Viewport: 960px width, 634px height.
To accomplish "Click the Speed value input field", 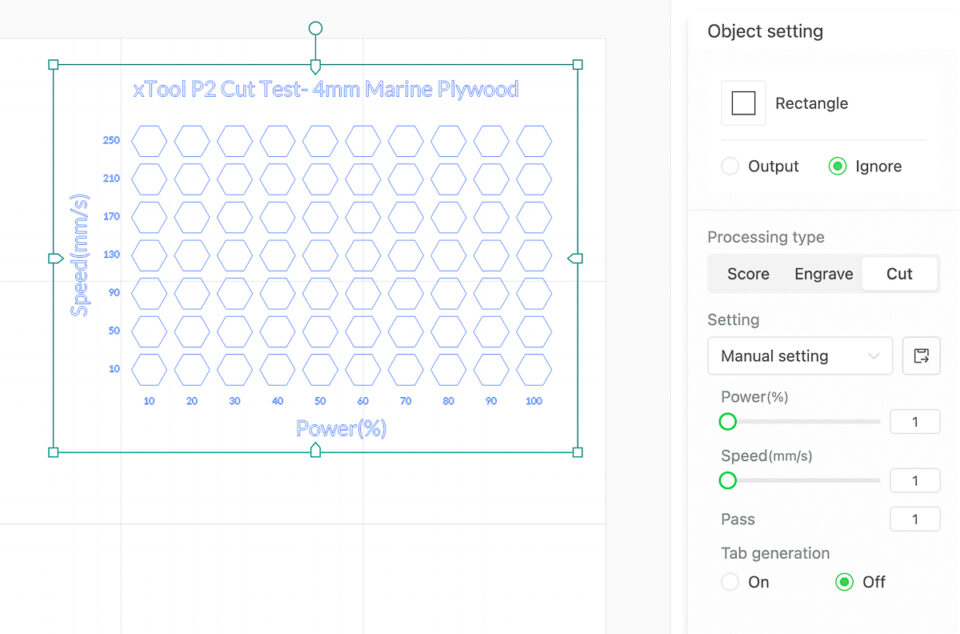I will 914,480.
